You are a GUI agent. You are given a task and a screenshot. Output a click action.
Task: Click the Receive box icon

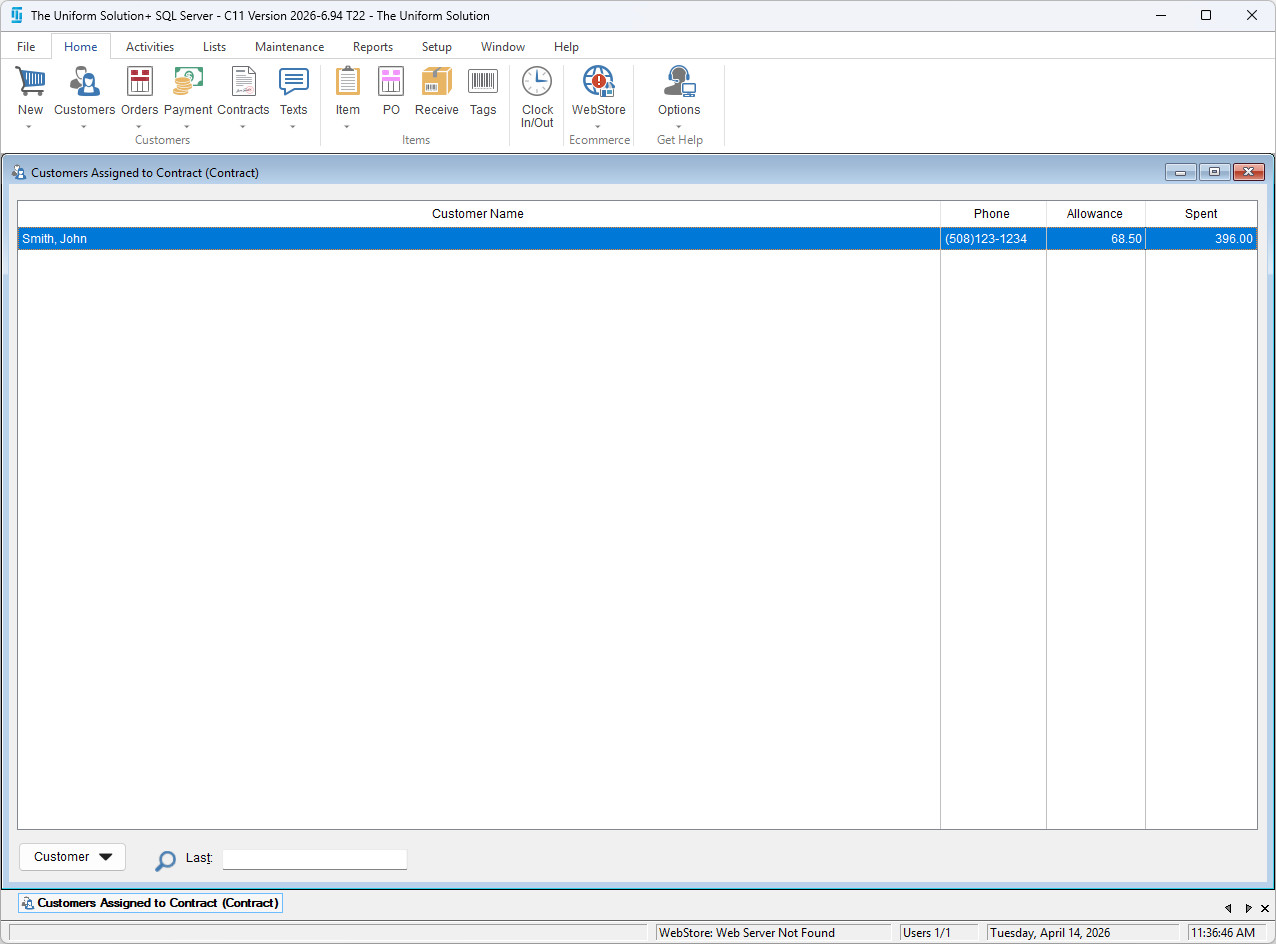pyautogui.click(x=437, y=82)
